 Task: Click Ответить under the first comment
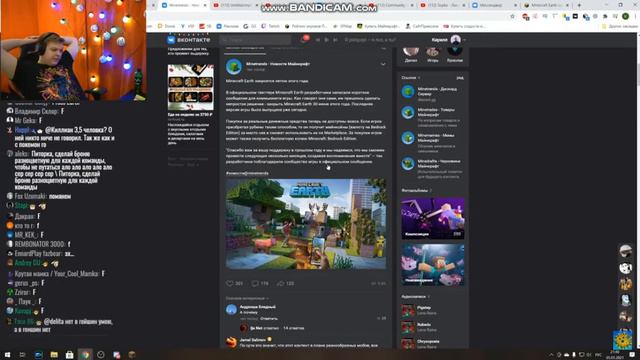pos(269,318)
